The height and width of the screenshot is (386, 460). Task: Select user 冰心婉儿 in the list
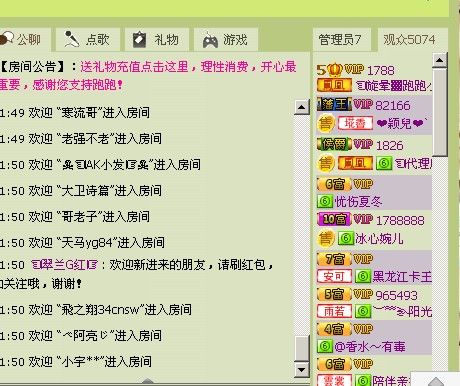click(379, 239)
